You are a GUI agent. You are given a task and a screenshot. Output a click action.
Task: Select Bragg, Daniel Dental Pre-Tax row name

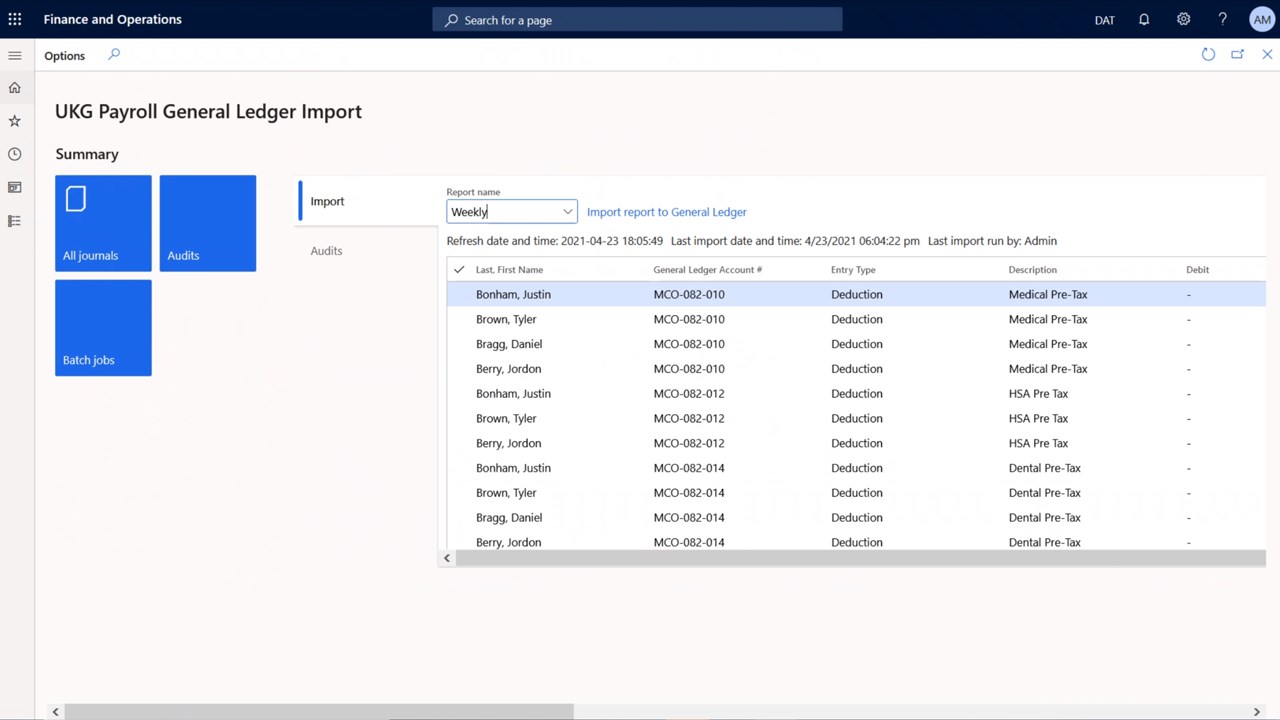click(x=509, y=518)
